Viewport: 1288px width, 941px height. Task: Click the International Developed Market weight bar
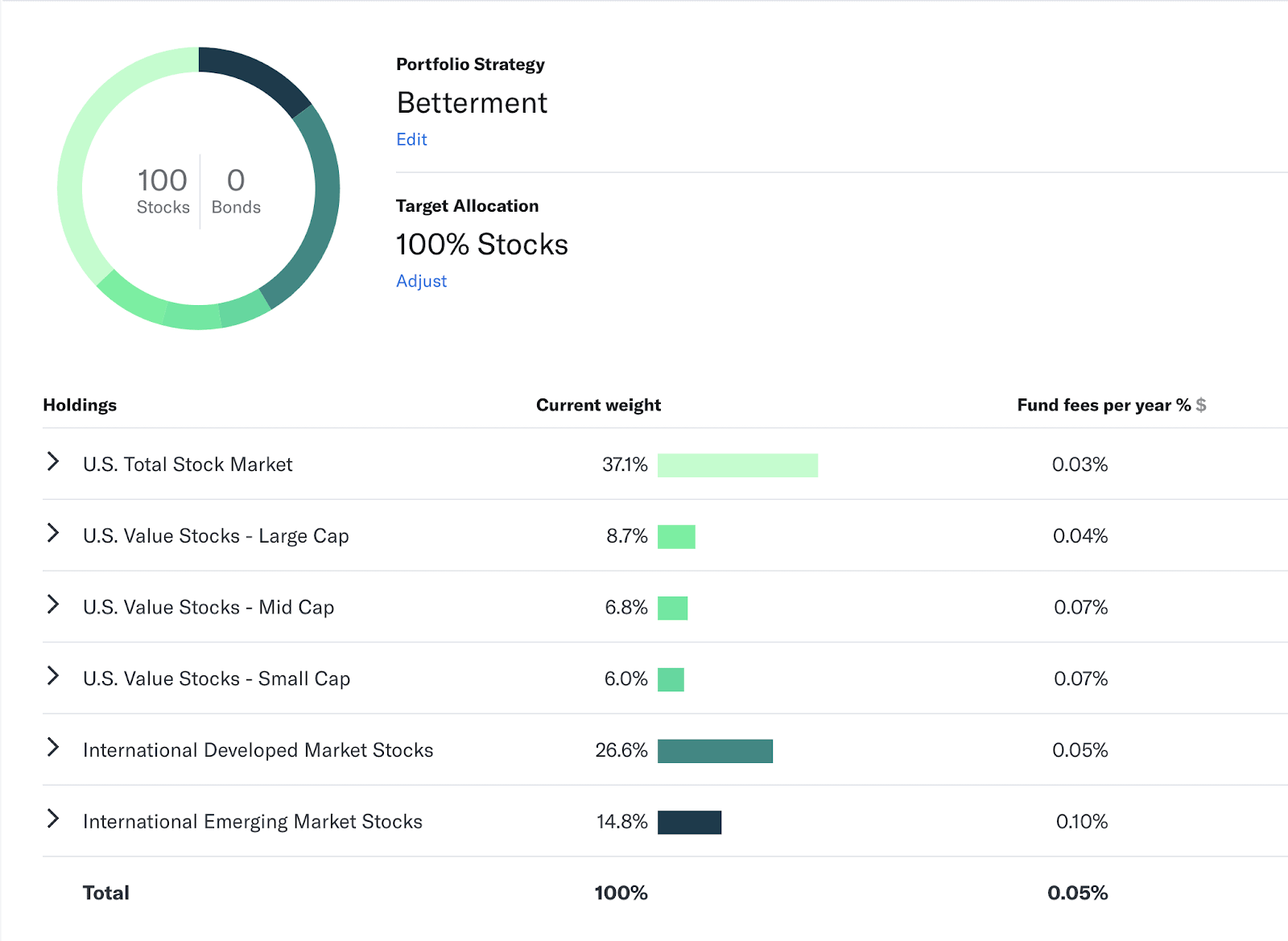point(715,751)
